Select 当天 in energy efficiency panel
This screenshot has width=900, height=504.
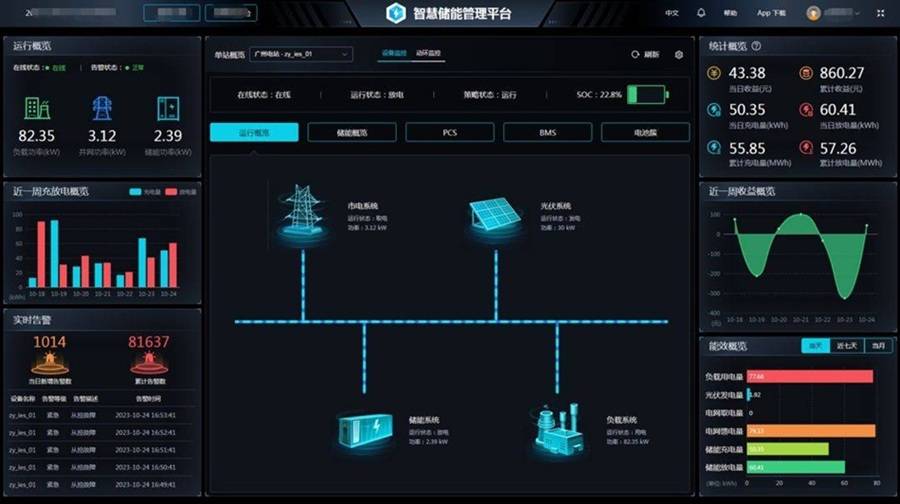click(x=816, y=346)
